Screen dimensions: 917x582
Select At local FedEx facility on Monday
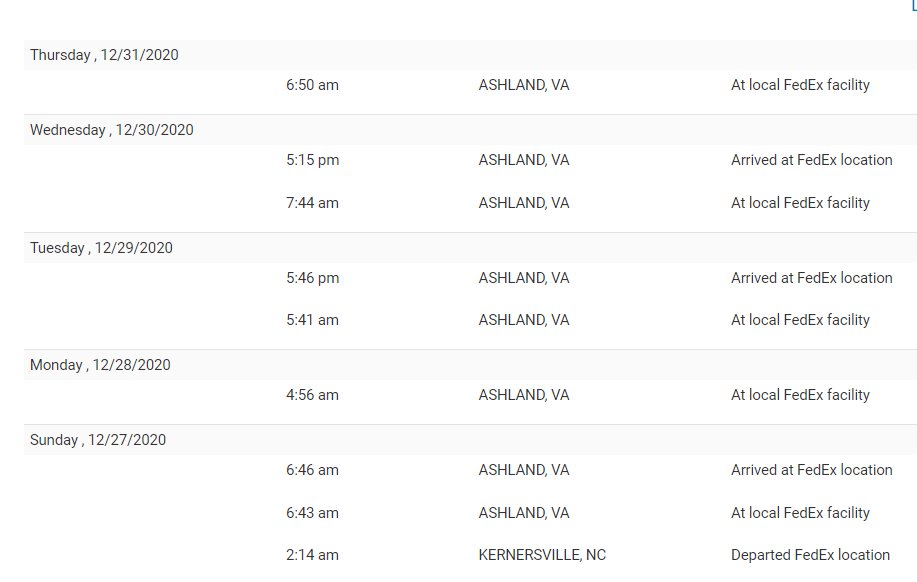tap(800, 395)
